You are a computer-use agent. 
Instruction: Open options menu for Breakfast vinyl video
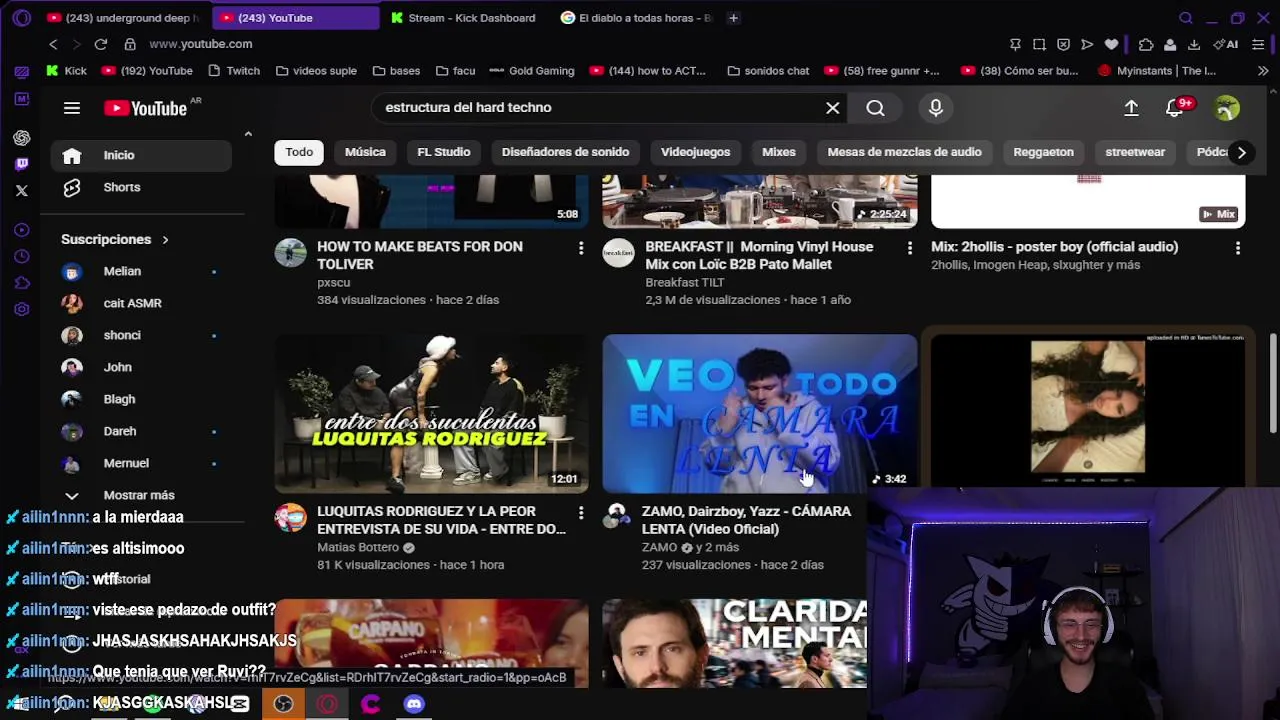[909, 248]
